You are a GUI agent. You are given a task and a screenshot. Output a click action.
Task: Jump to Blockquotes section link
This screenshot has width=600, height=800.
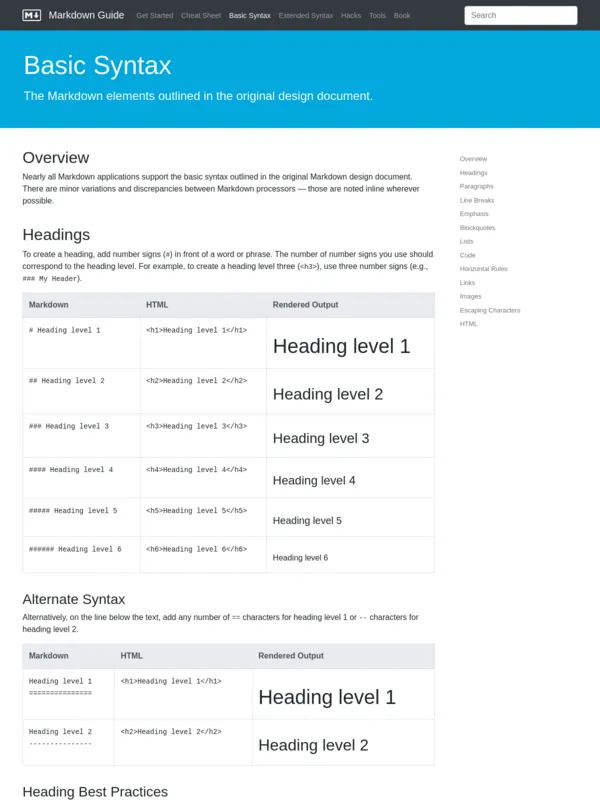[477, 228]
